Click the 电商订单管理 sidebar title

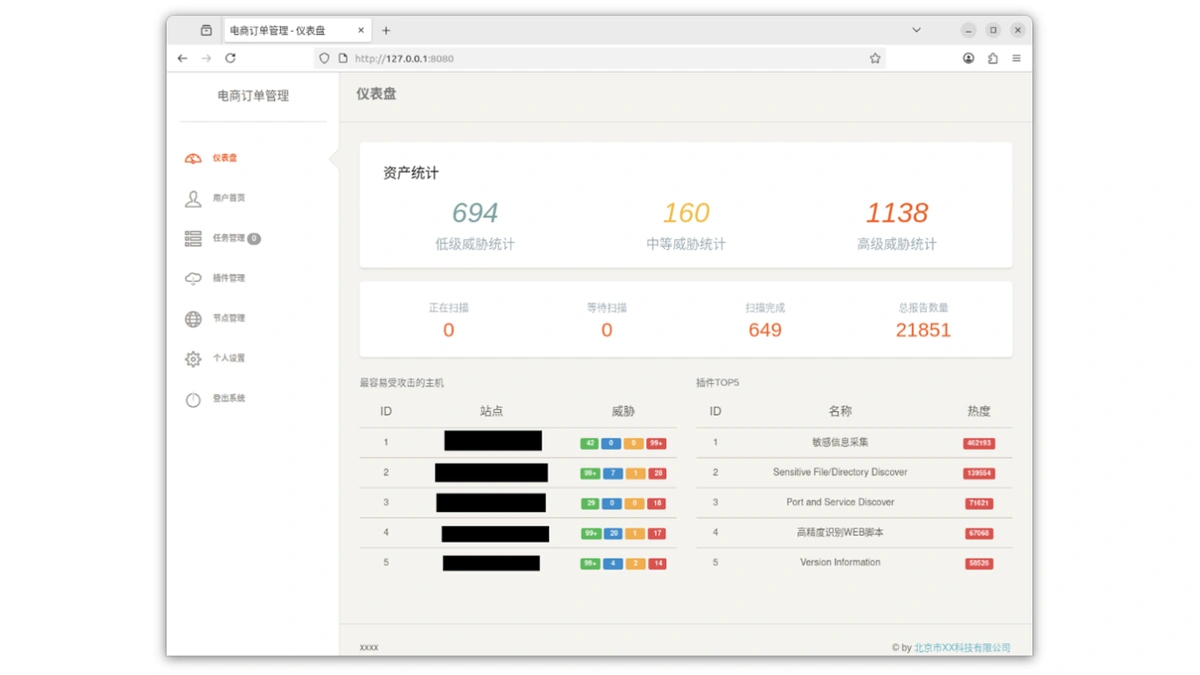(253, 96)
